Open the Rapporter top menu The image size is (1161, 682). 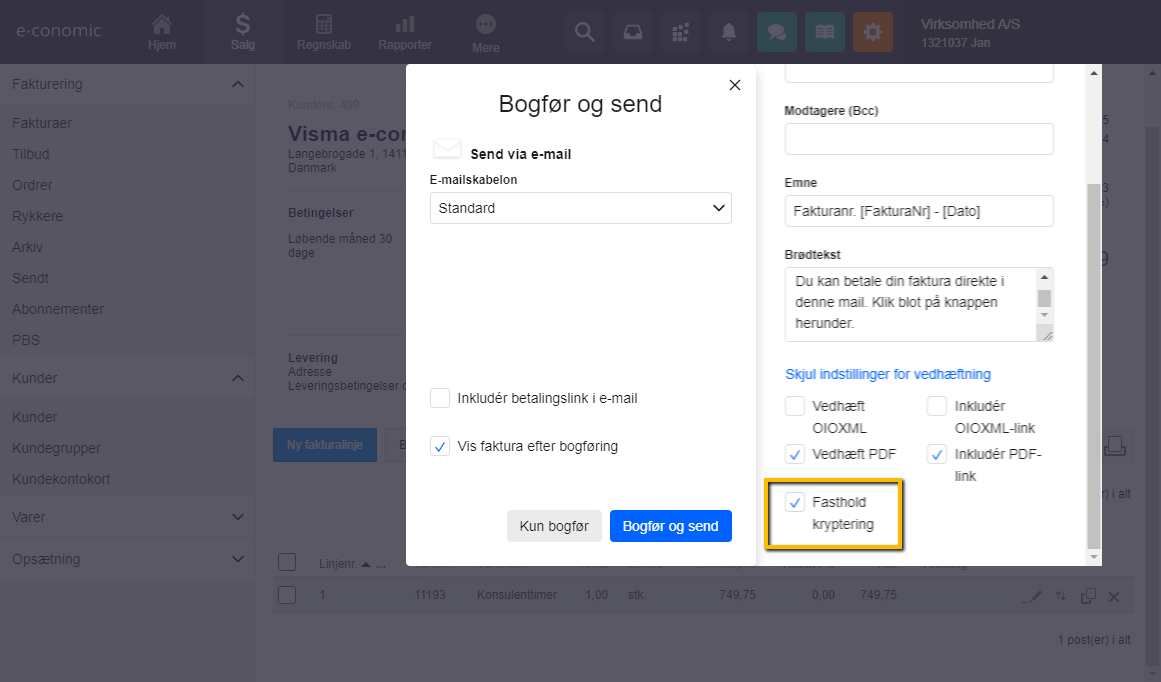point(405,32)
